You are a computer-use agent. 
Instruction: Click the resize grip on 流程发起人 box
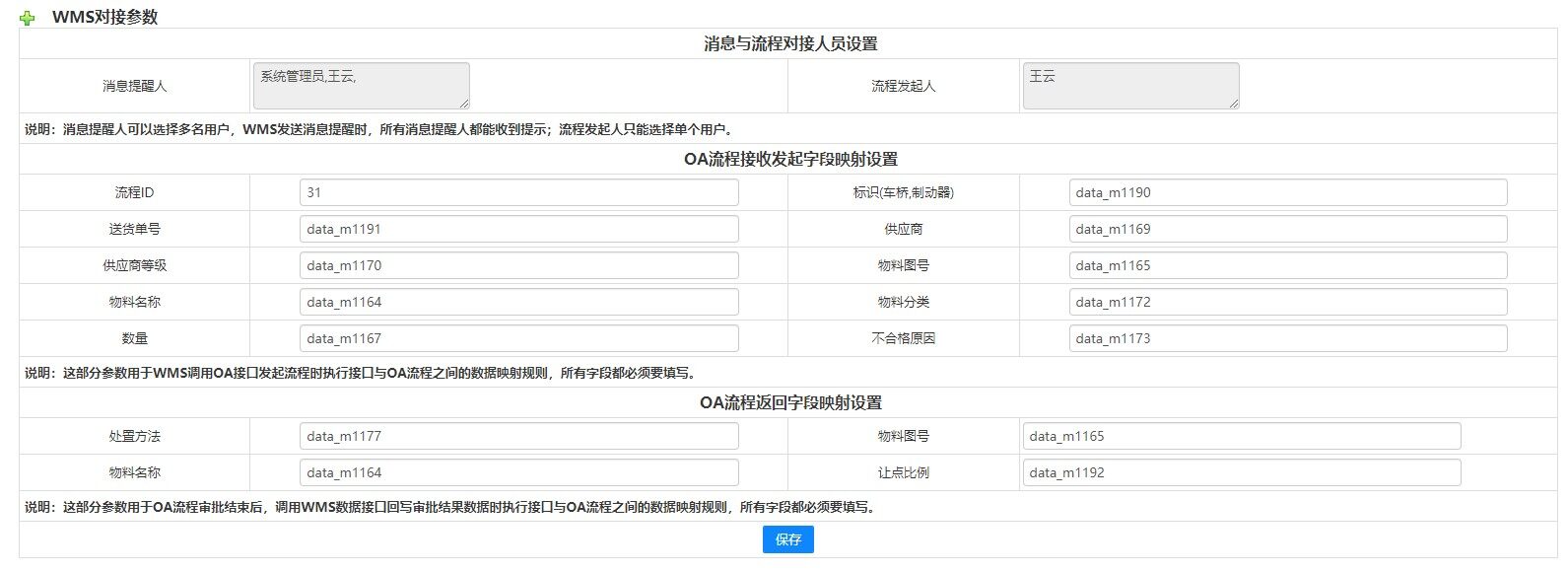1234,103
